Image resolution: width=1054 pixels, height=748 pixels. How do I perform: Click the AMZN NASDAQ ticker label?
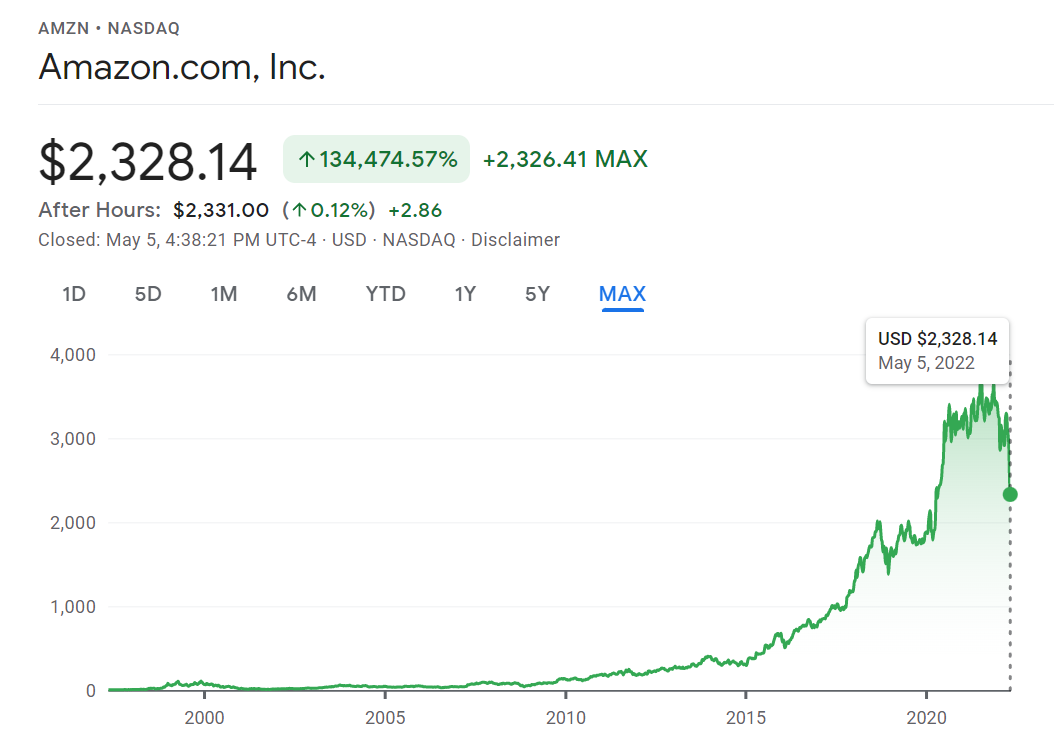(108, 28)
